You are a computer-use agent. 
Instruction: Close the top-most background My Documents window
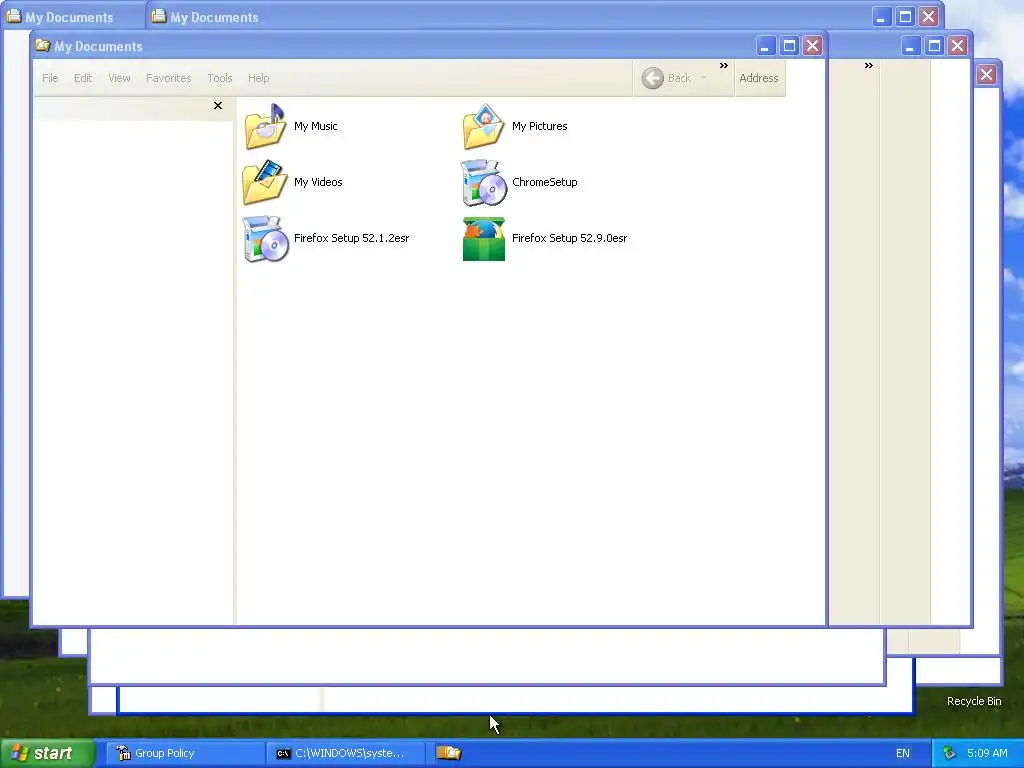tap(929, 17)
